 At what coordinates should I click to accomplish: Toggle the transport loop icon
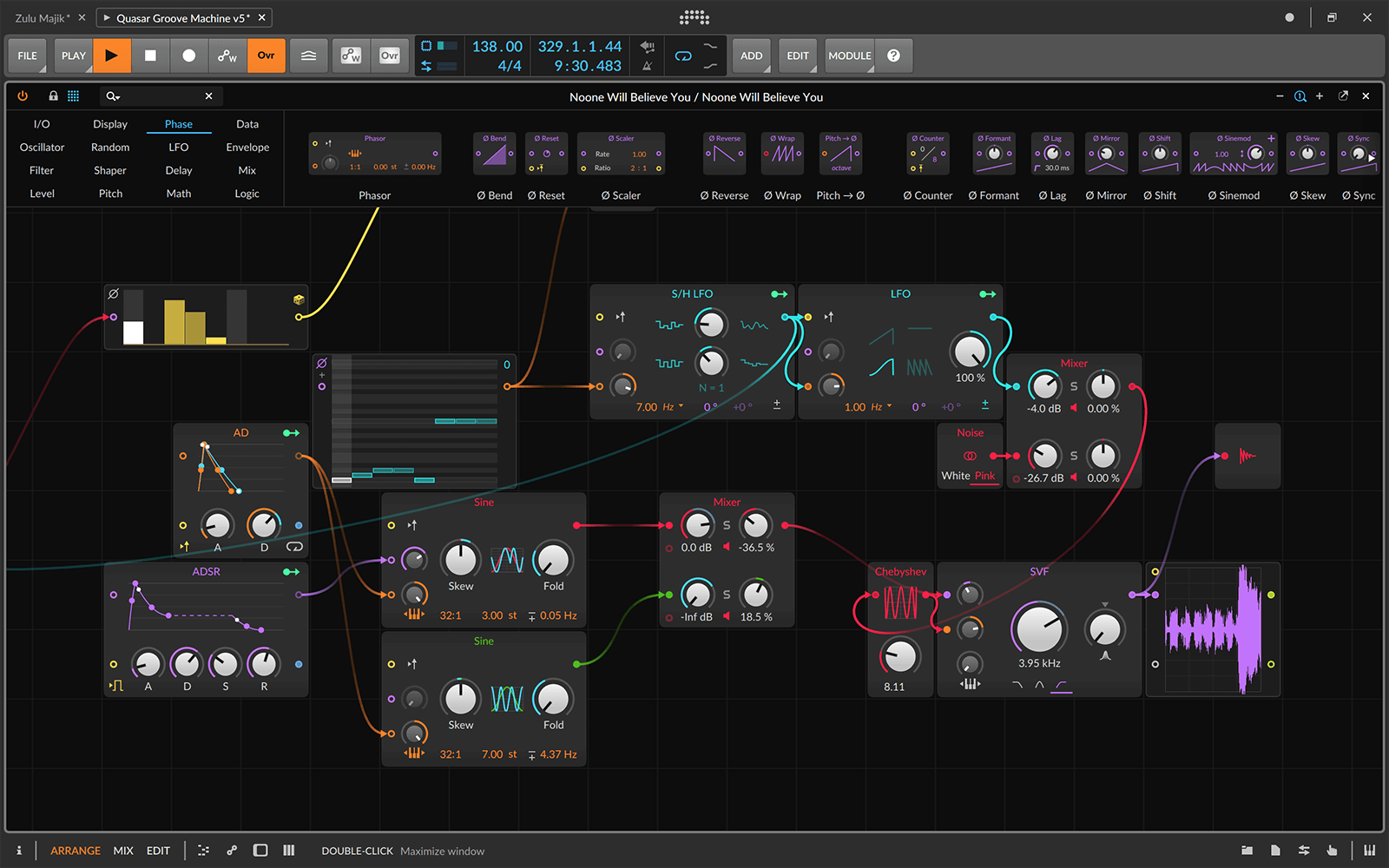tap(683, 56)
